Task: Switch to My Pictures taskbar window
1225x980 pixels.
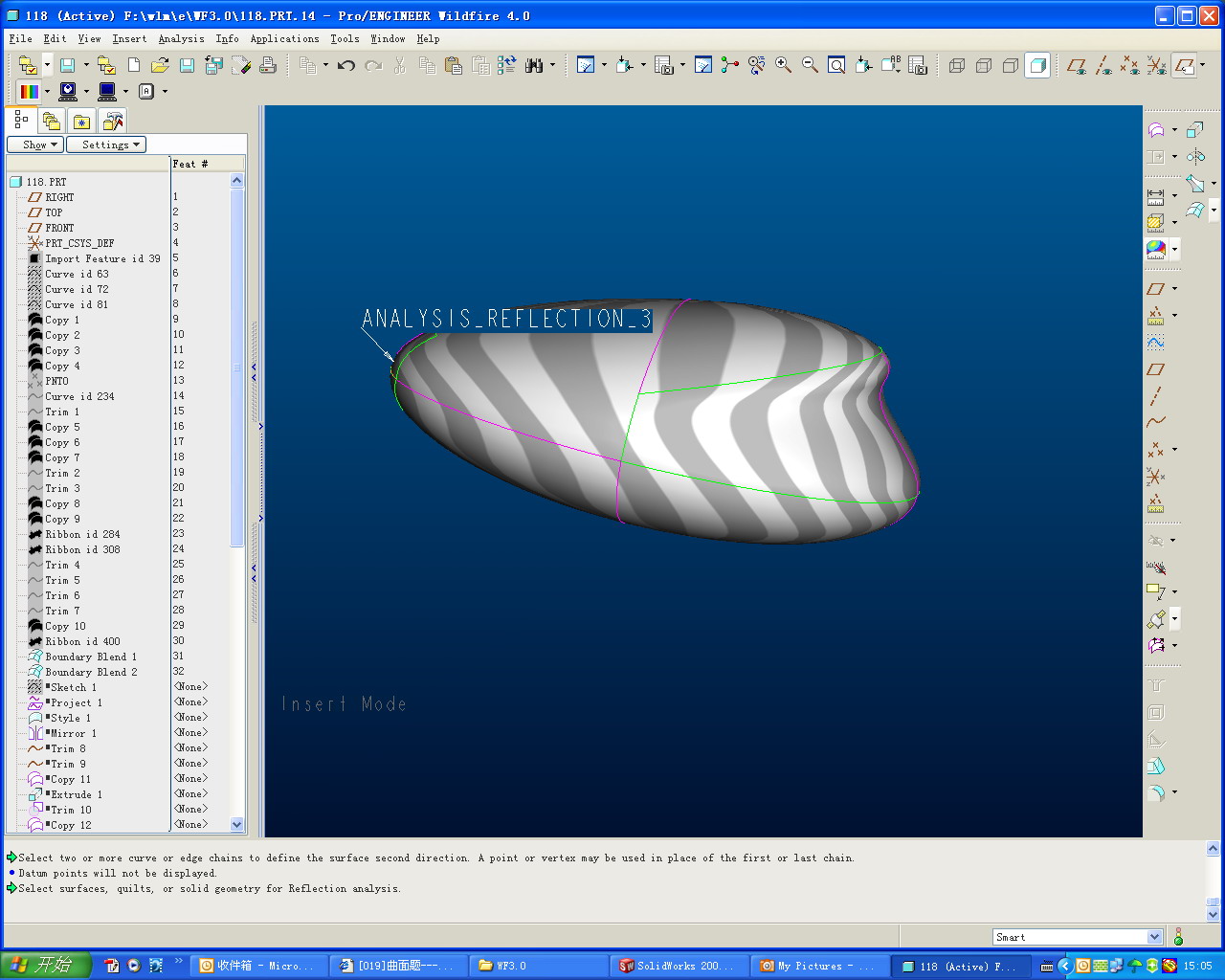Action: 821,966
